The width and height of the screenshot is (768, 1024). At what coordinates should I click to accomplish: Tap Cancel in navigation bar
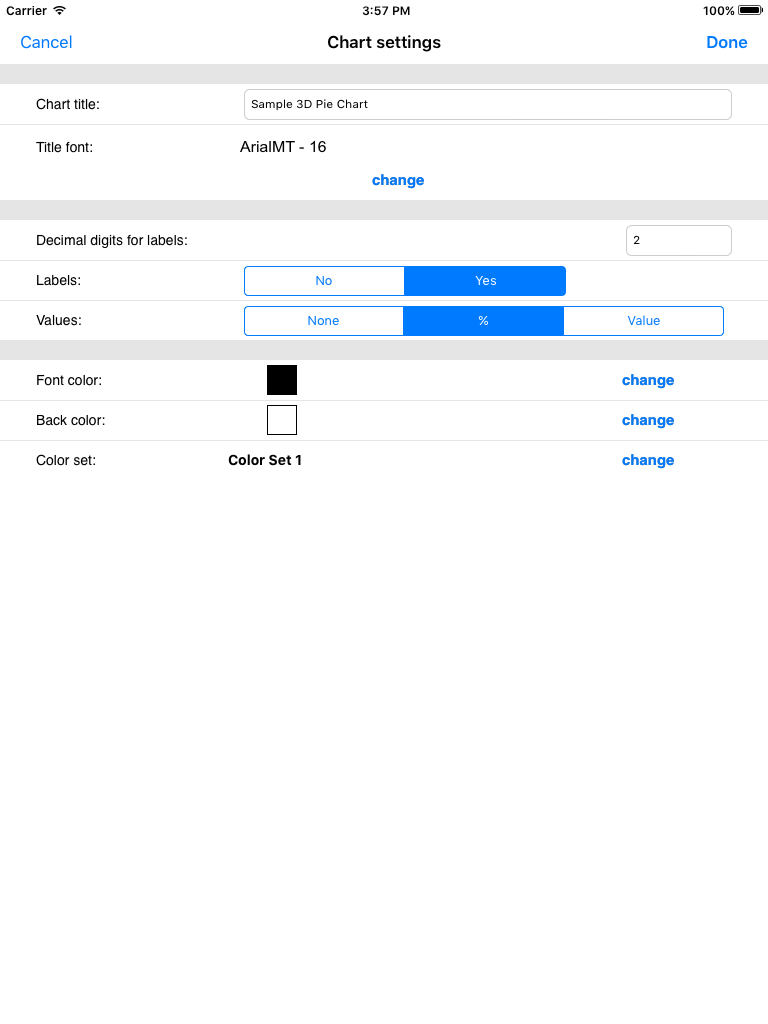point(46,42)
